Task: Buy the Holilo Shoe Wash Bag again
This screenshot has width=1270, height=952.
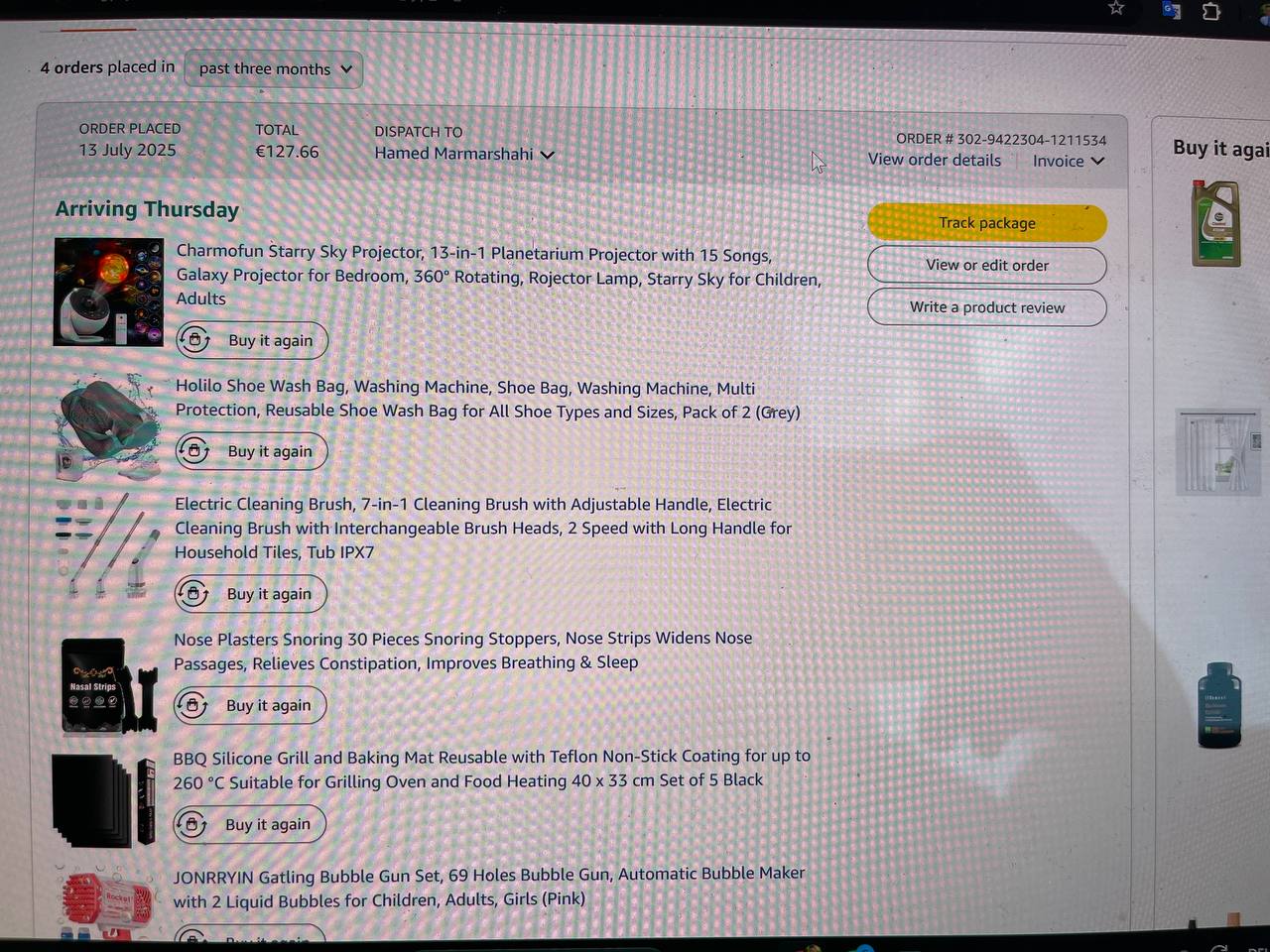Action: 252,451
